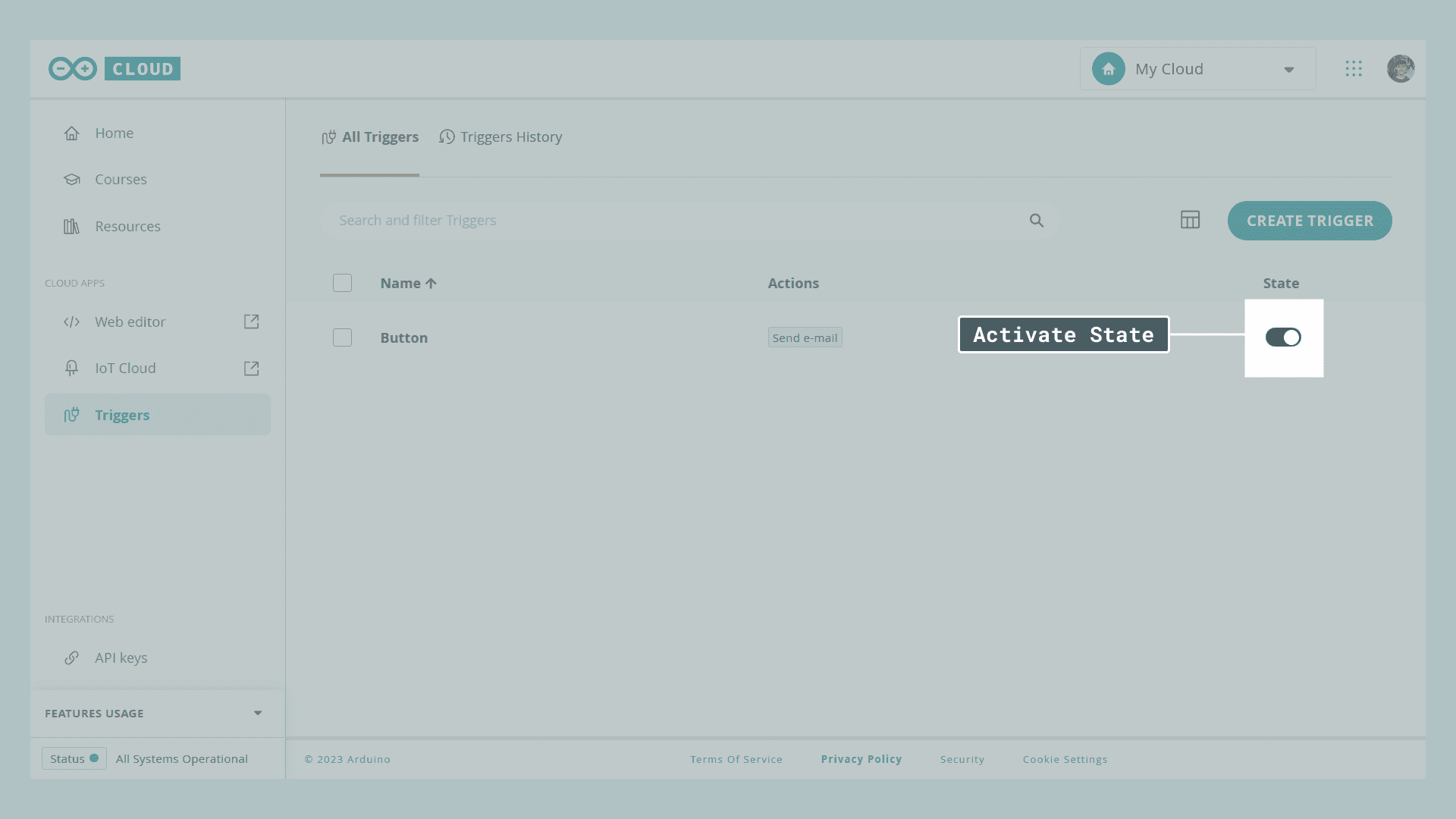
Task: Toggle the Button trigger state switch
Action: (1283, 337)
